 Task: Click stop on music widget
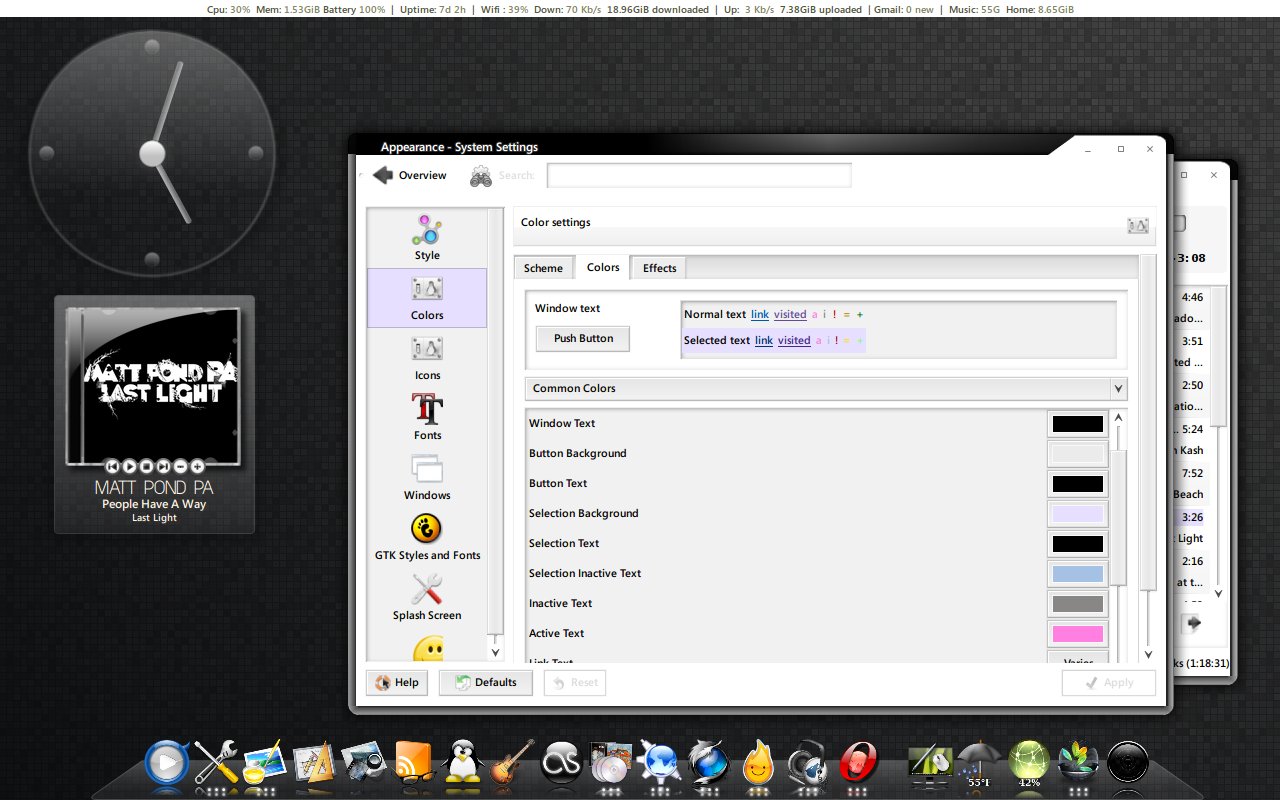tap(146, 466)
